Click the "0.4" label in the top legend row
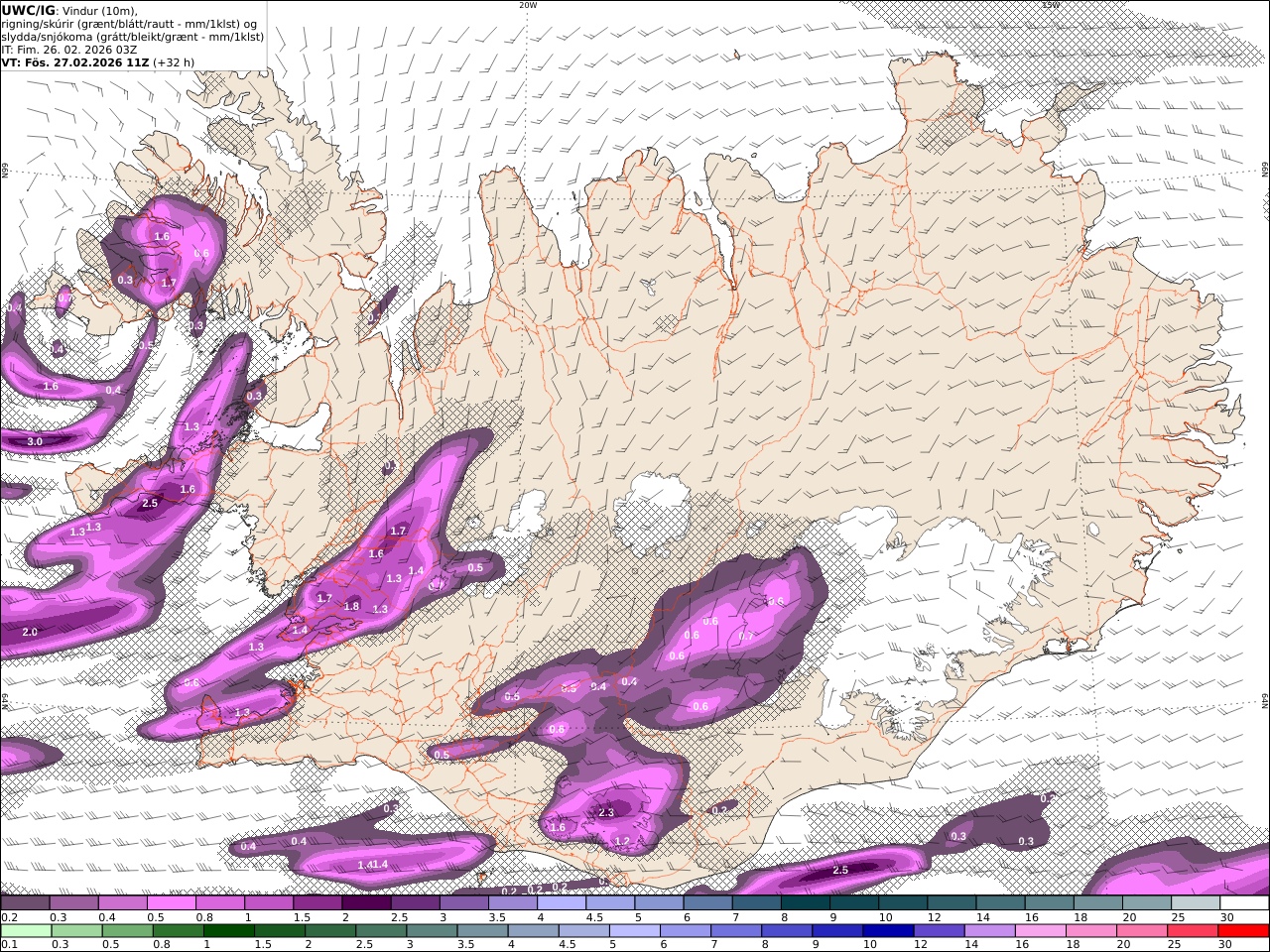 click(107, 917)
